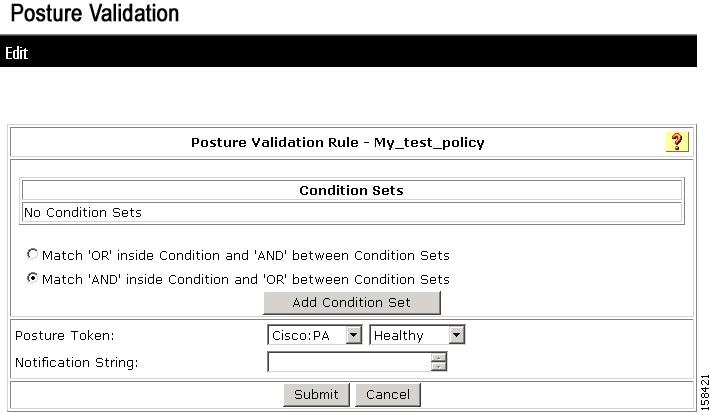The height and width of the screenshot is (412, 710).
Task: Focus the Notification String text field
Action: pos(349,362)
